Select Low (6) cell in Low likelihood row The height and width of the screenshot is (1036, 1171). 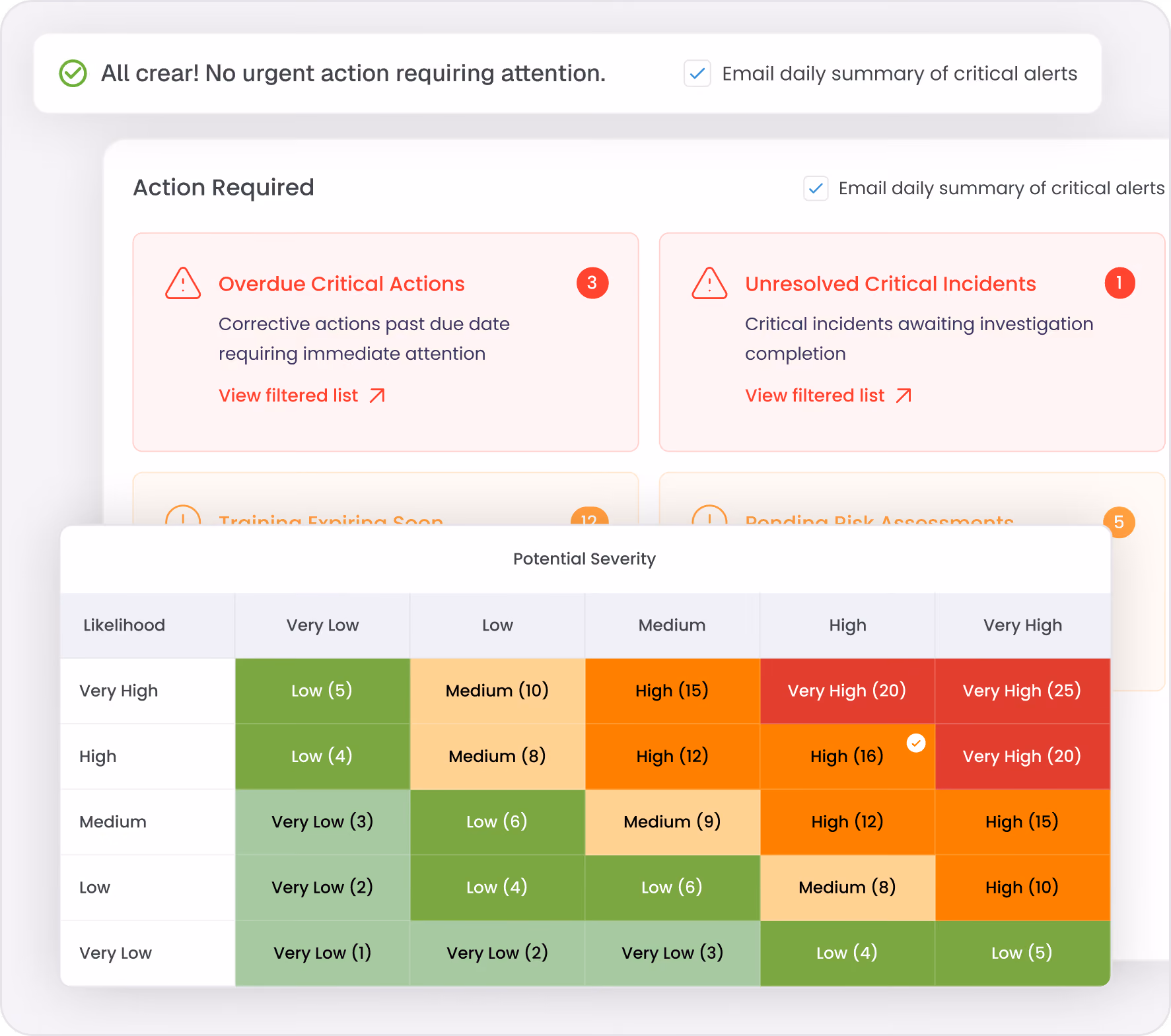[x=672, y=887]
